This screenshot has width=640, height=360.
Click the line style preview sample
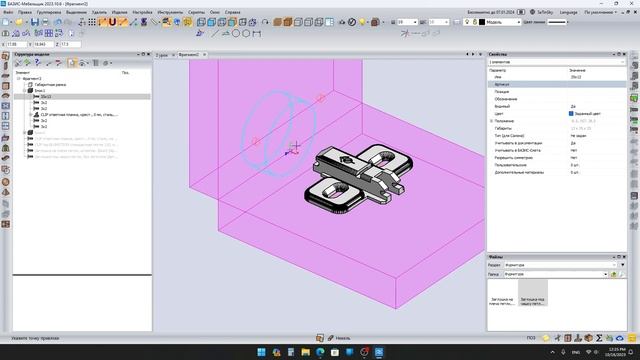(557, 22)
